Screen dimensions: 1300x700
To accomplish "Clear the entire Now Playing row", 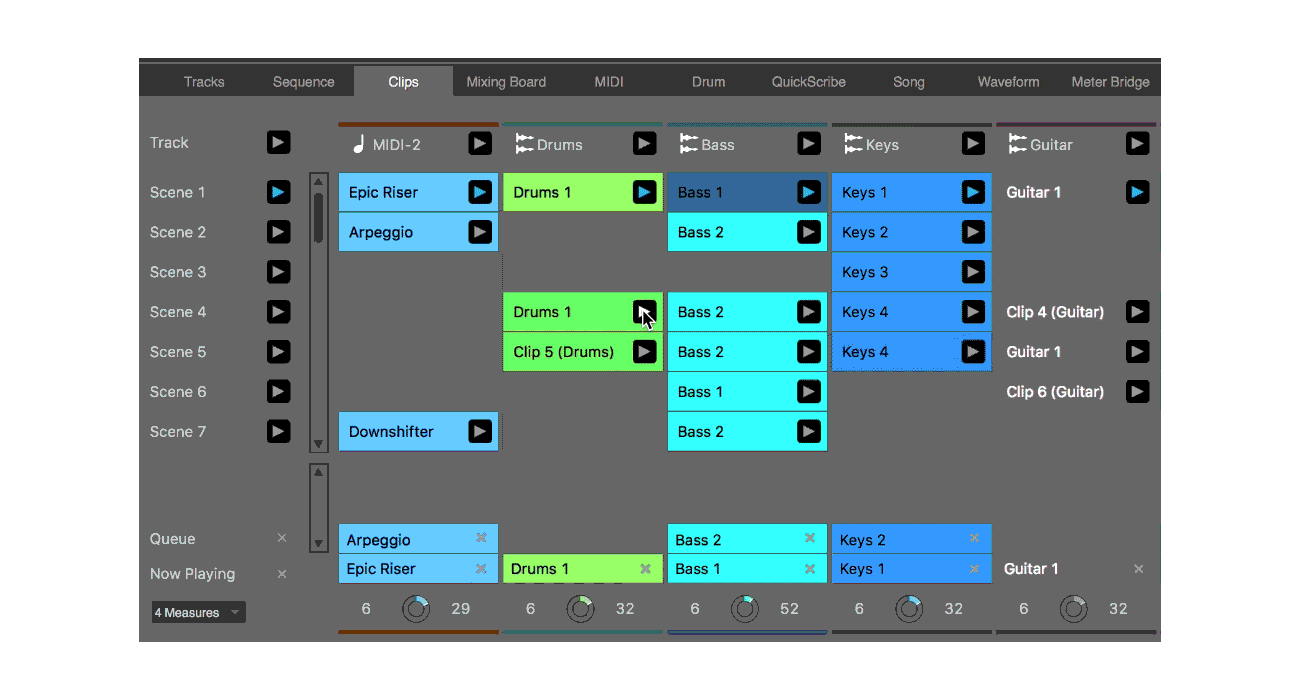I will pos(282,574).
